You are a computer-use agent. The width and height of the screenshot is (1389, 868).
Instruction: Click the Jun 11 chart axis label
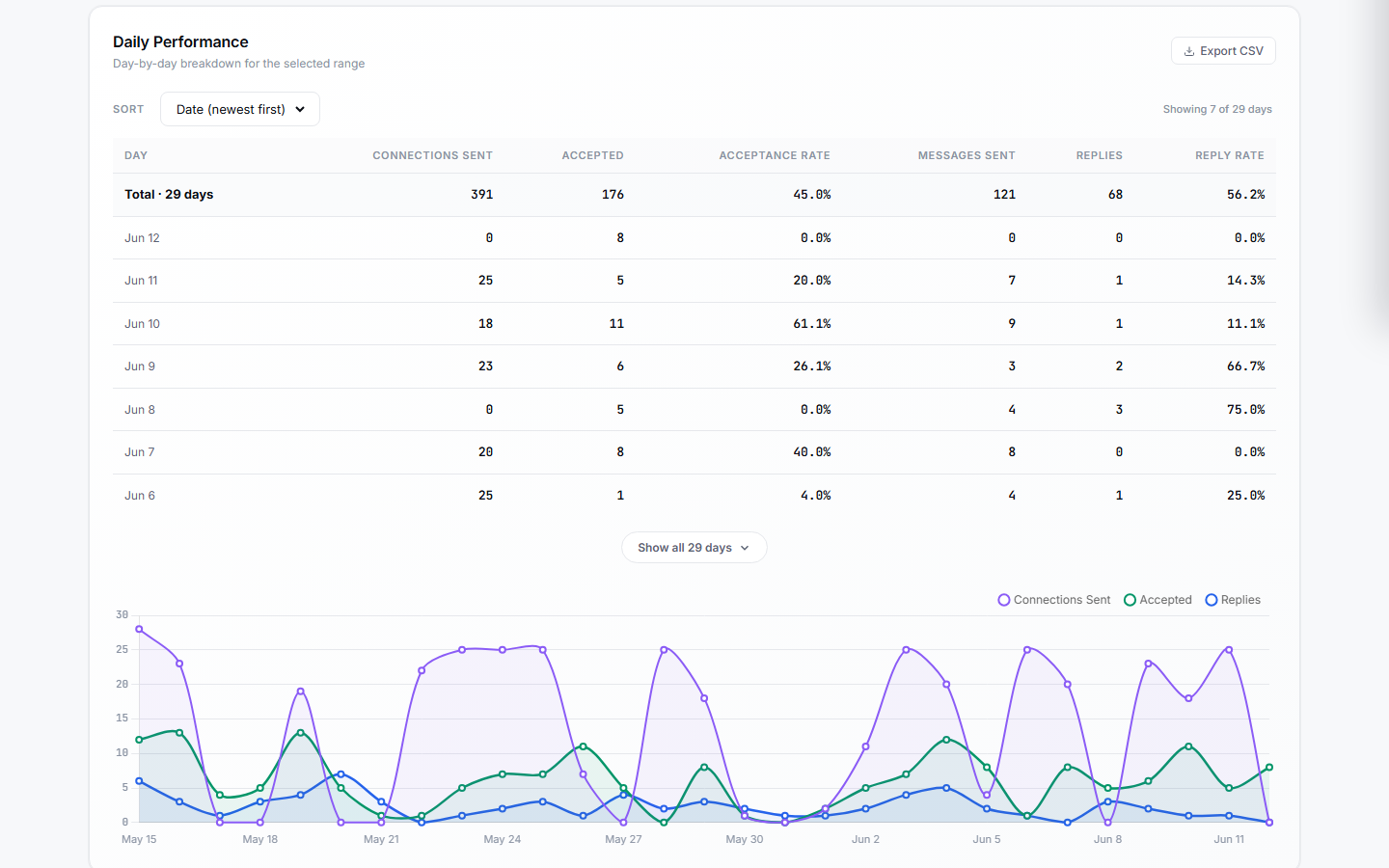[x=1229, y=840]
